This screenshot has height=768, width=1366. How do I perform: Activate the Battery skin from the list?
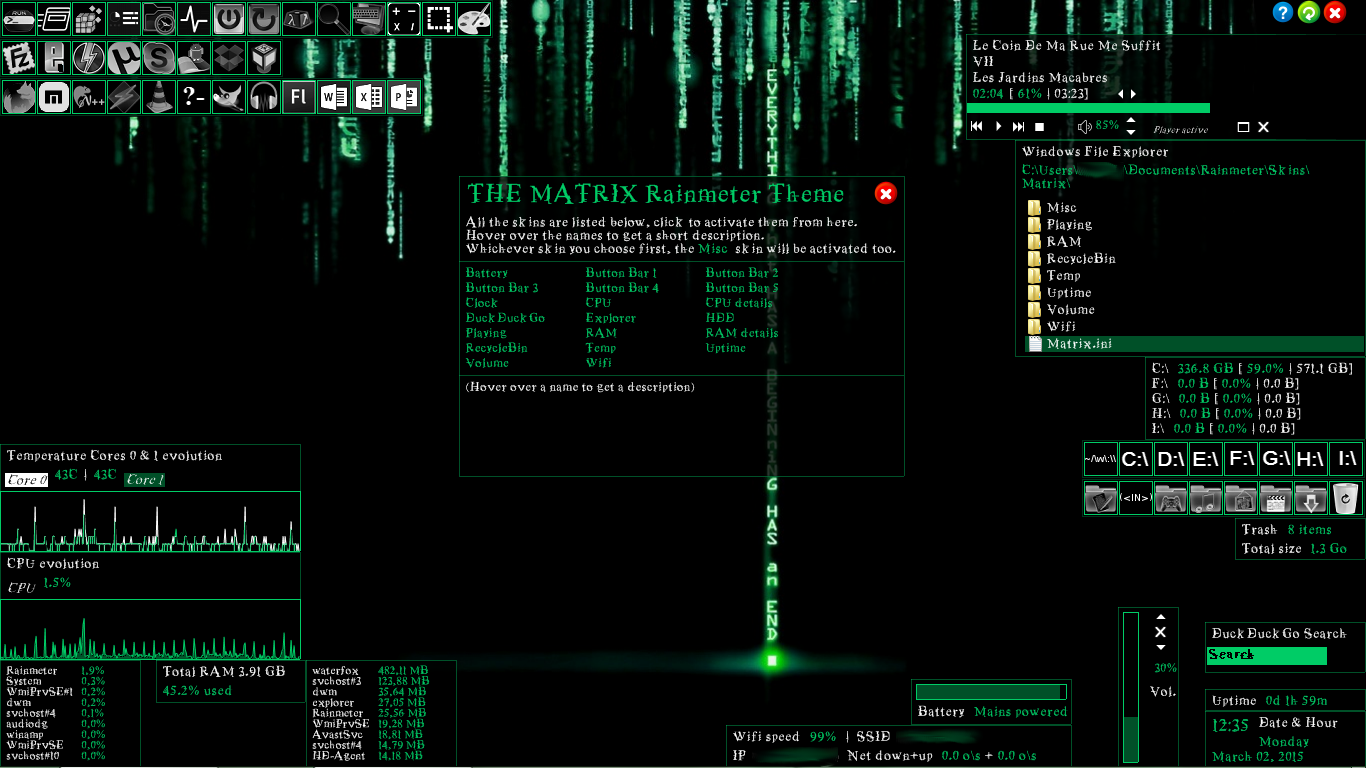[487, 272]
